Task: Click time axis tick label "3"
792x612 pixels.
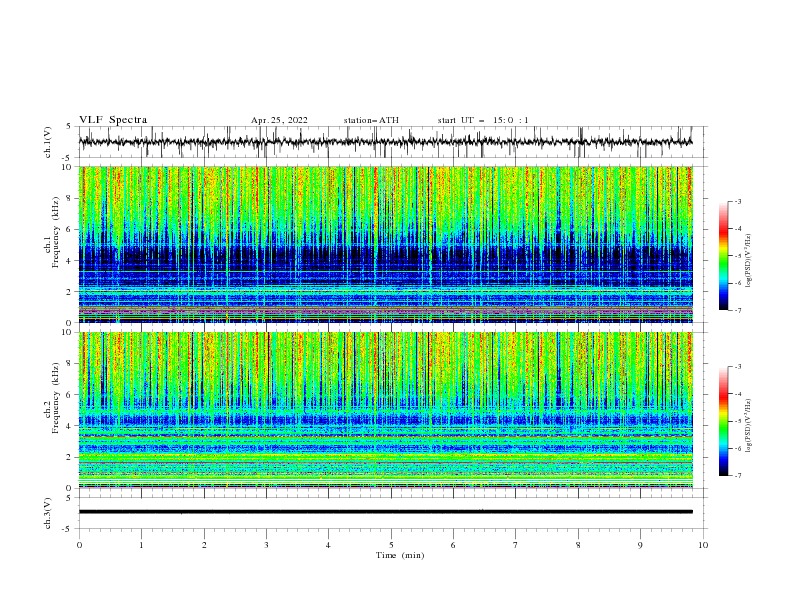Action: click(266, 545)
